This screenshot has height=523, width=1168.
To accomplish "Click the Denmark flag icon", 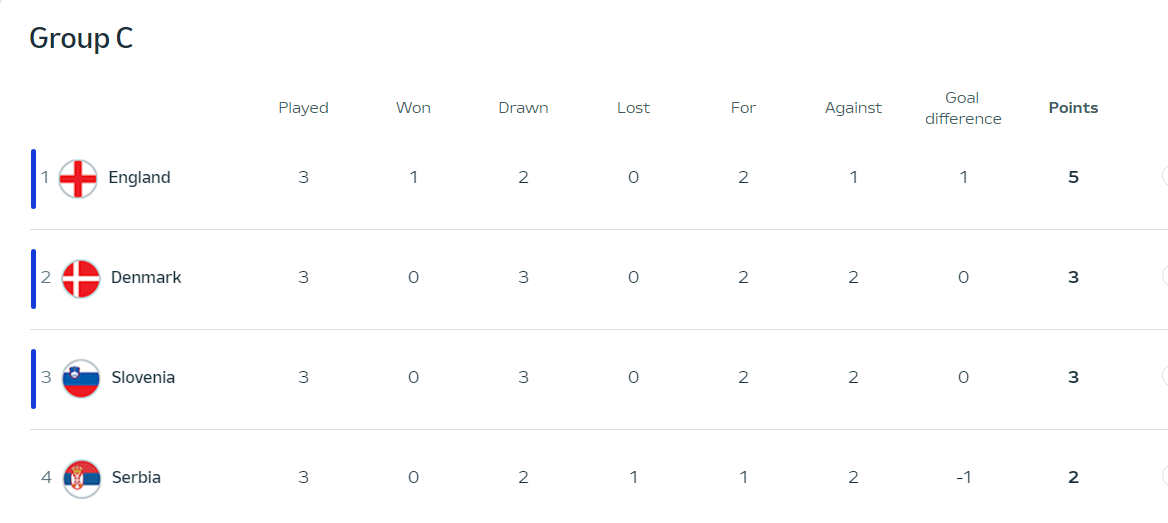I will [x=81, y=279].
